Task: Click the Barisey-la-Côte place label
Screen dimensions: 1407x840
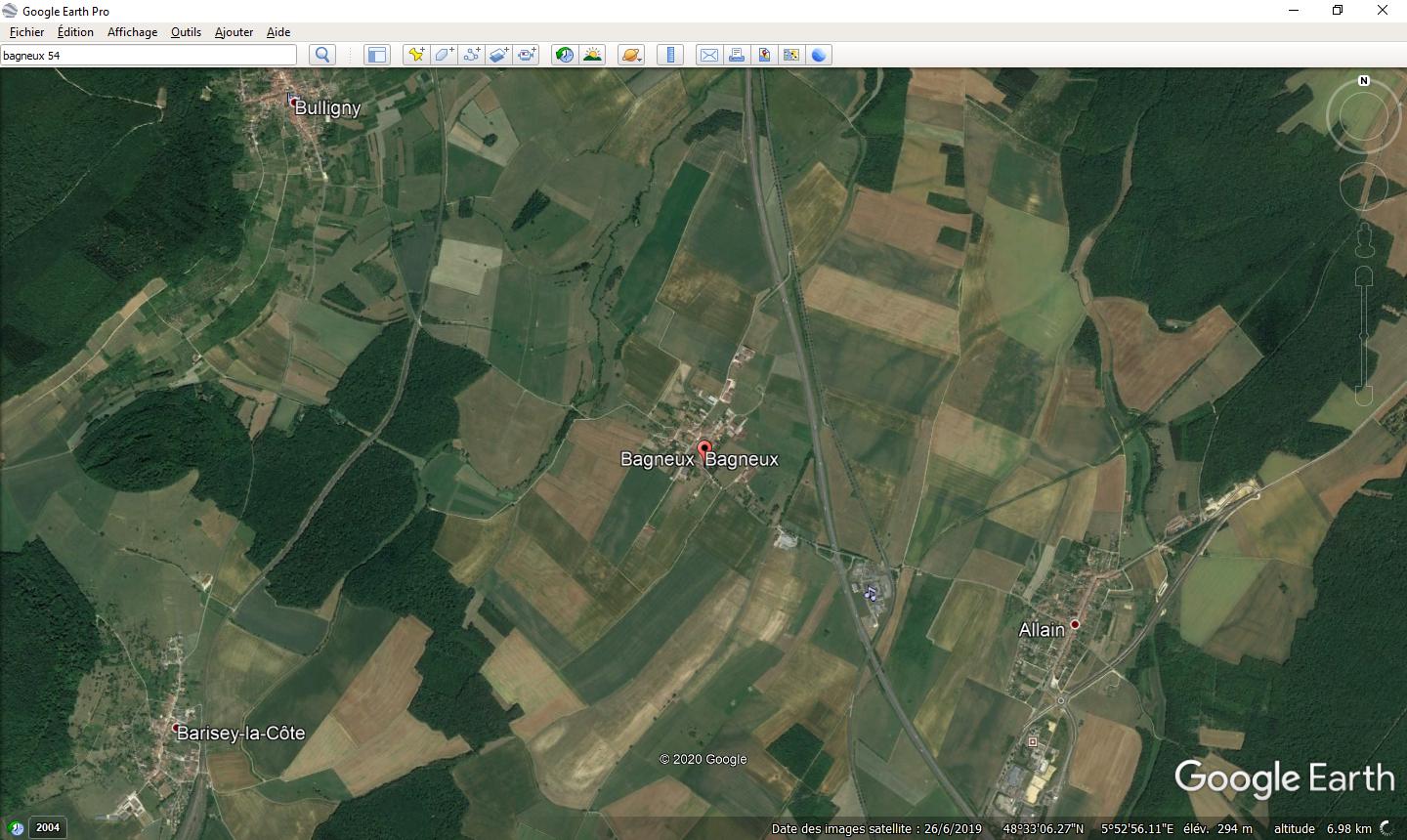Action: pyautogui.click(x=240, y=734)
